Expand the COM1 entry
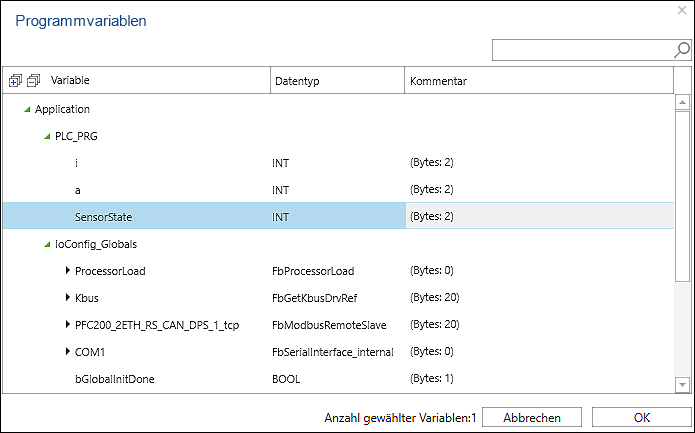This screenshot has width=695, height=433. 67,351
